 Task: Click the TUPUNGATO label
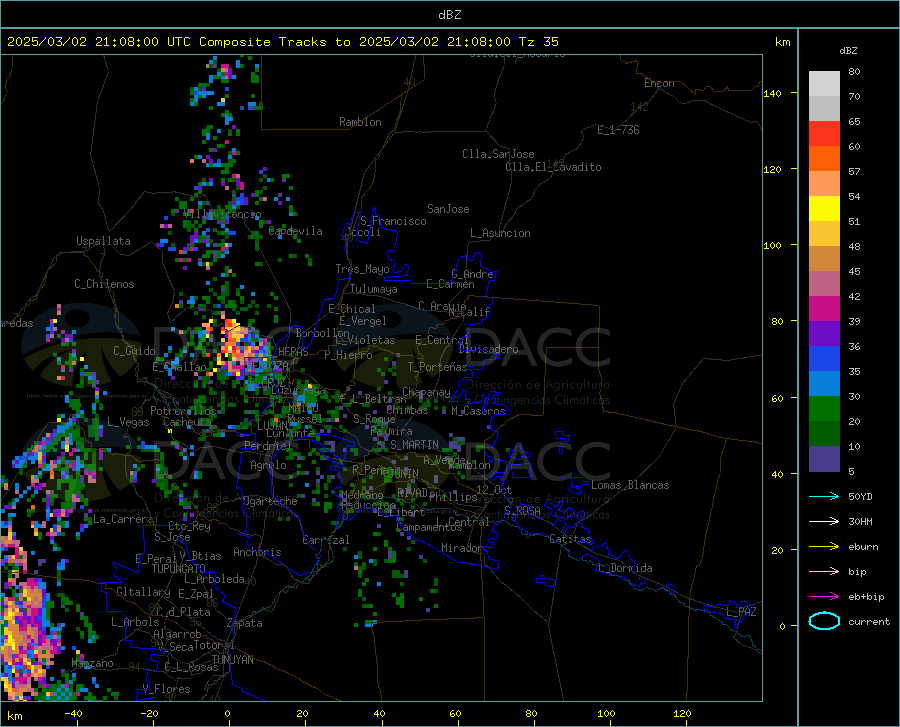pyautogui.click(x=179, y=569)
